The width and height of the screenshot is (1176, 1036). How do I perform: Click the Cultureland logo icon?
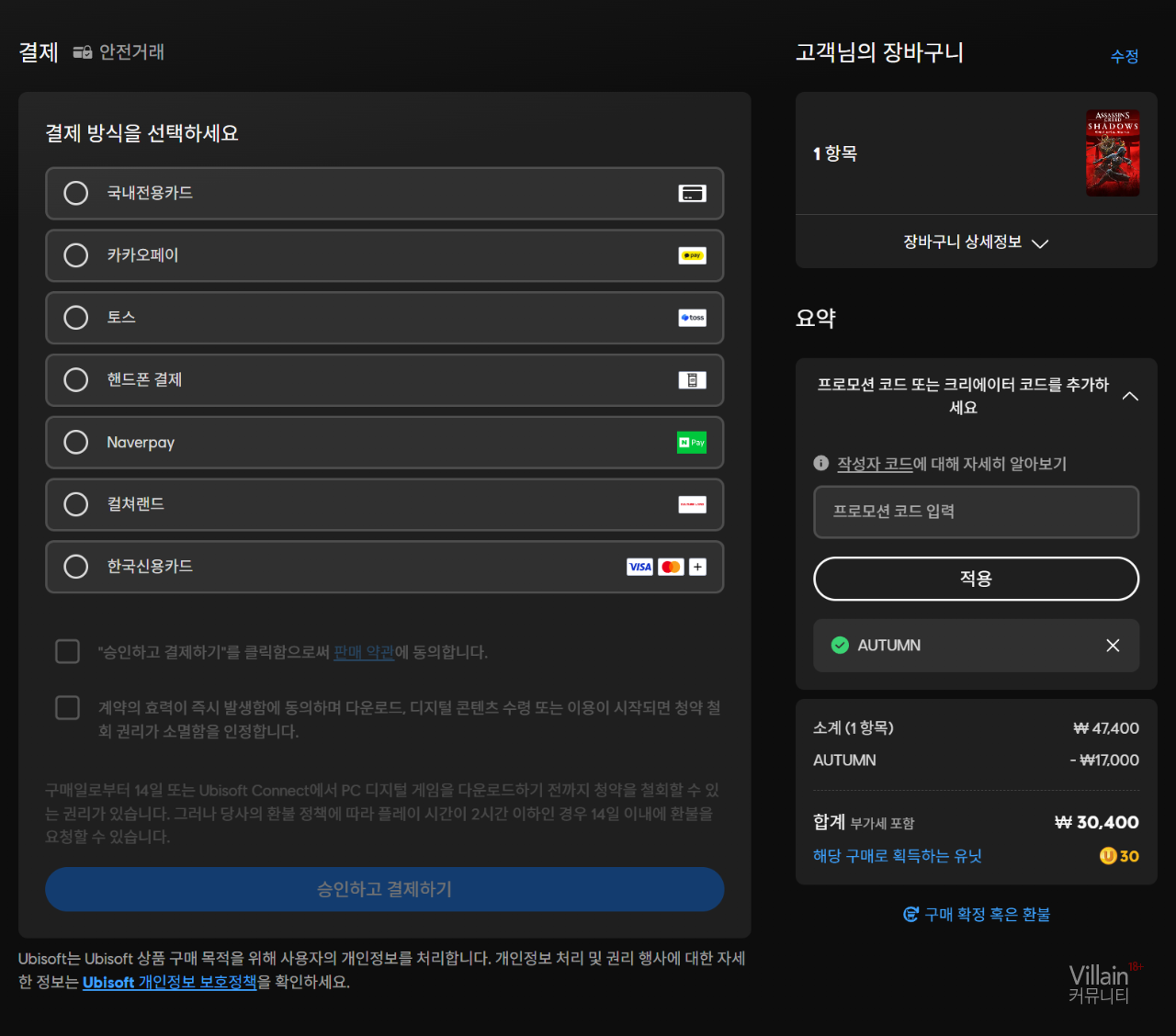692,504
